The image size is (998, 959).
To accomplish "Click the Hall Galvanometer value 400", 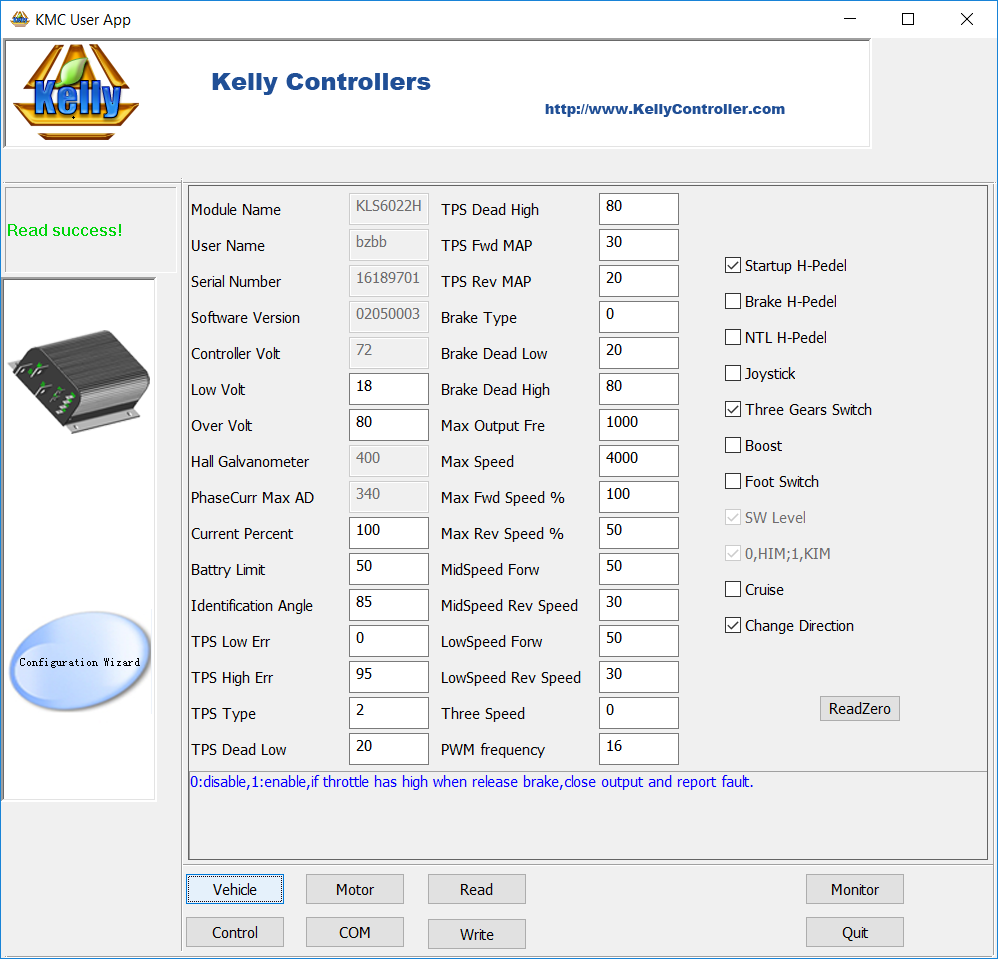I will (x=389, y=461).
